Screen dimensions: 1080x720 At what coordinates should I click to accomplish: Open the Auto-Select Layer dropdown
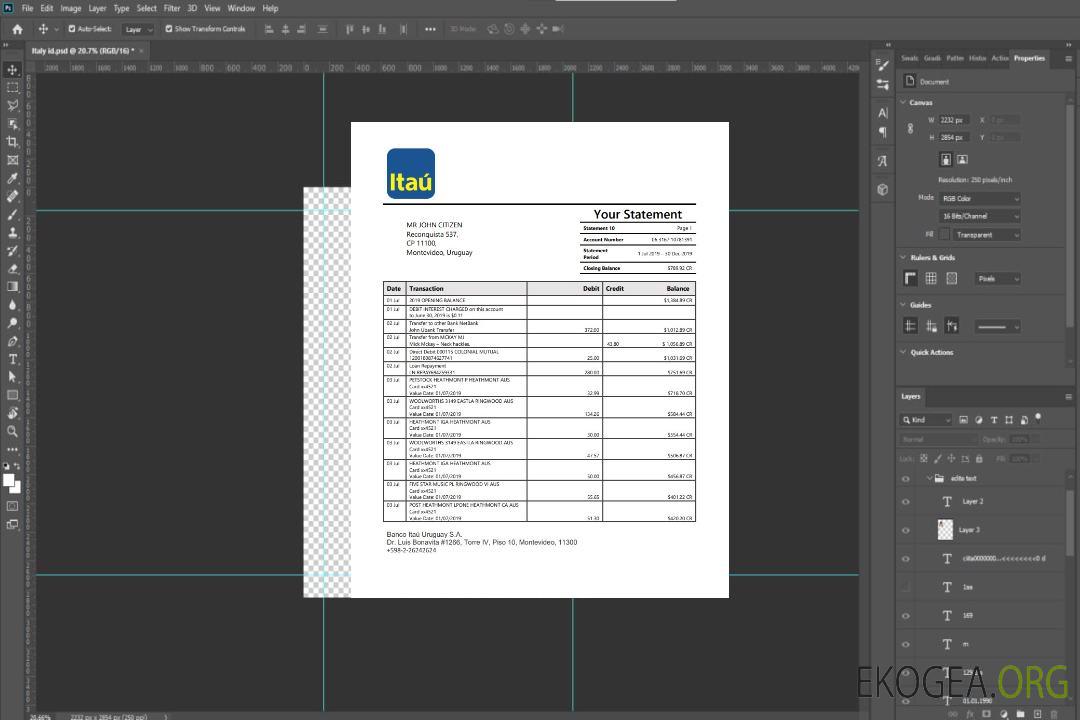click(x=138, y=29)
